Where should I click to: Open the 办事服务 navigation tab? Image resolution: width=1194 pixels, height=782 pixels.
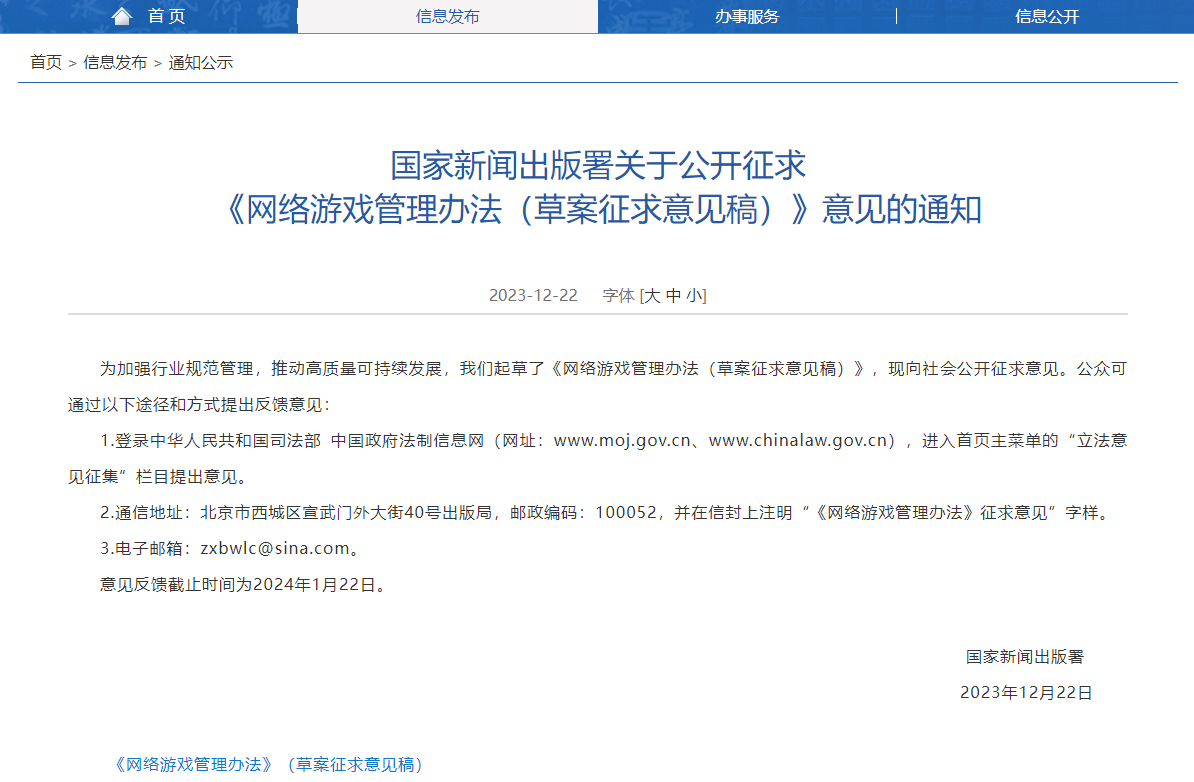[x=747, y=16]
